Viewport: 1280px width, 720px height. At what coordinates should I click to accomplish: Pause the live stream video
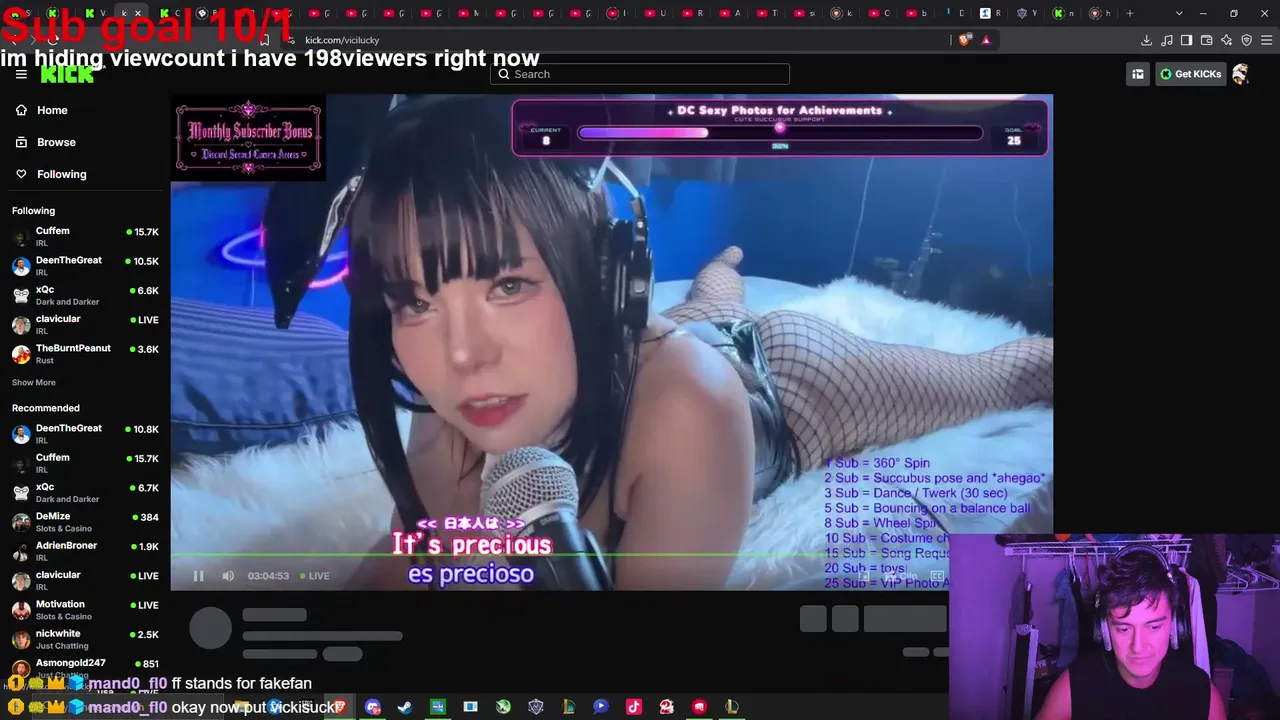[198, 576]
